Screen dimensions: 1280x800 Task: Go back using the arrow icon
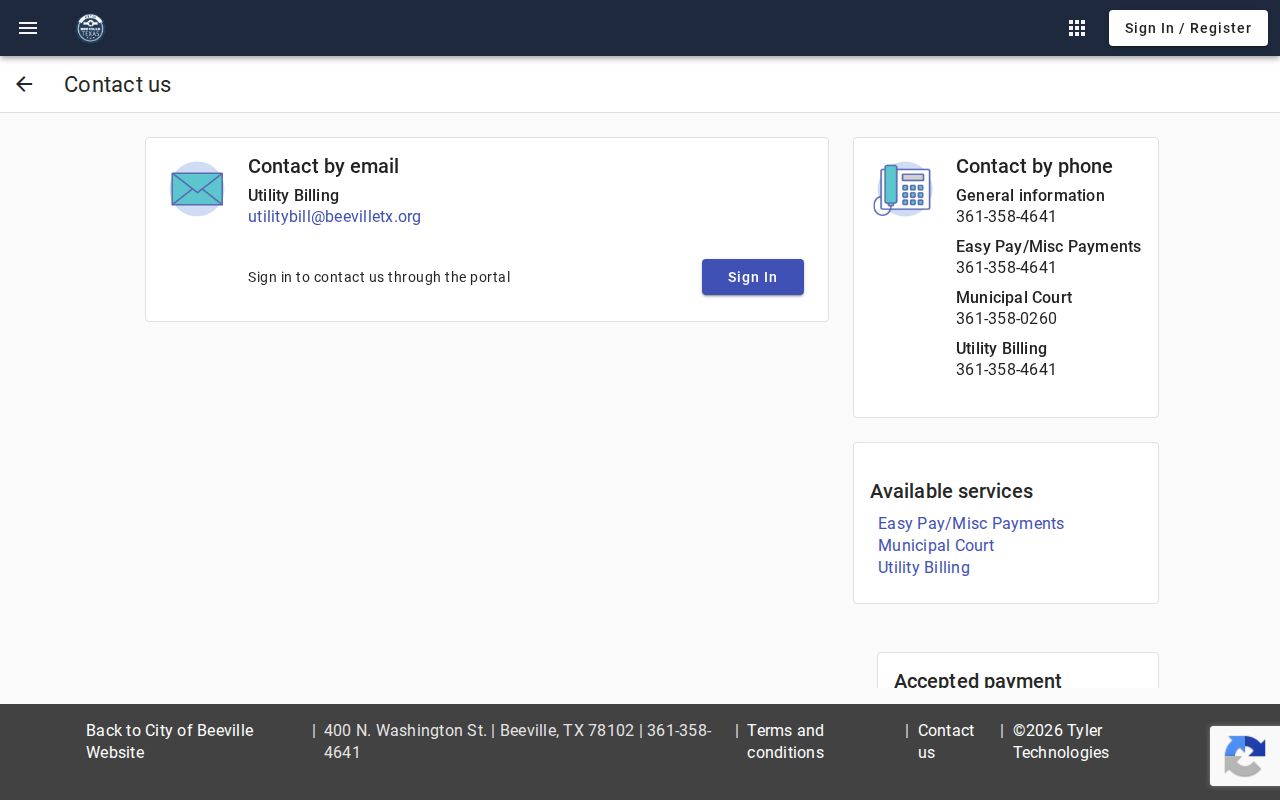pyautogui.click(x=24, y=84)
